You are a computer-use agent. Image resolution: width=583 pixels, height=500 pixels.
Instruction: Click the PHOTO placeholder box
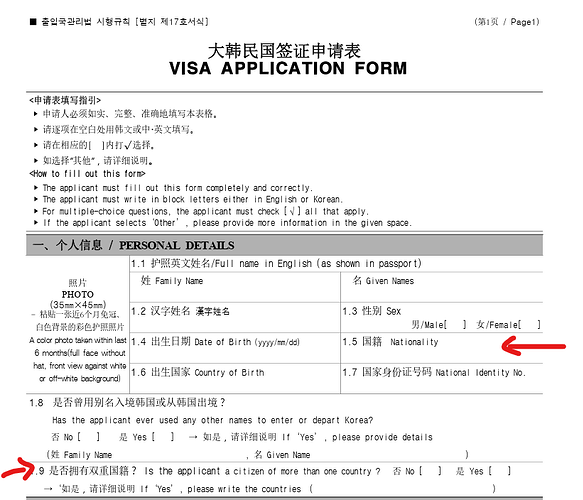(78, 325)
